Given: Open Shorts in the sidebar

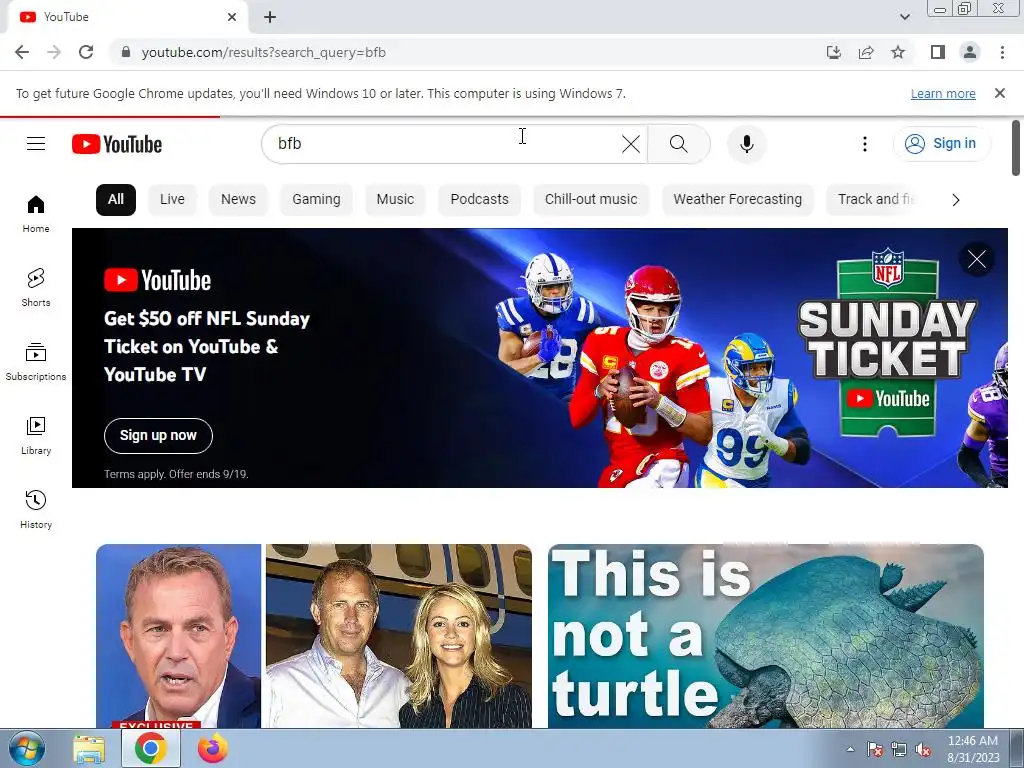Looking at the screenshot, I should [x=36, y=287].
